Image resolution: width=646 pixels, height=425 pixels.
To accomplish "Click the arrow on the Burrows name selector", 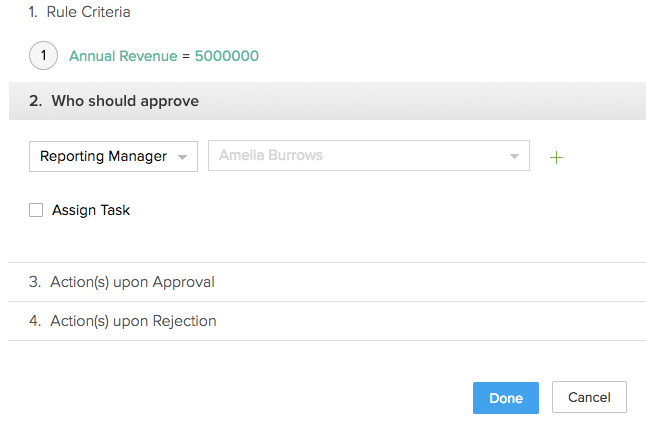I will pos(514,157).
